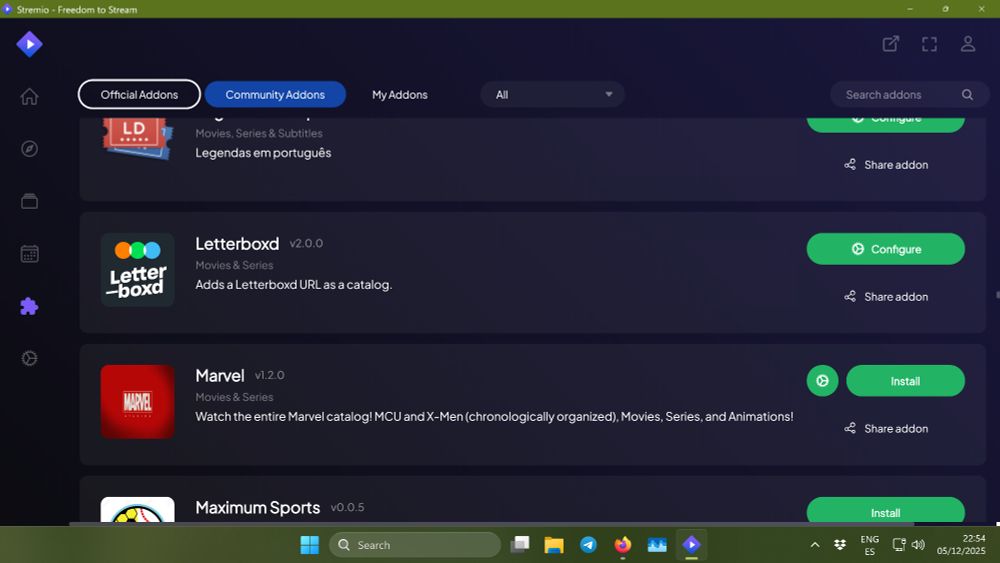Switch to Community Addons tab
Viewport: 1000px width, 563px height.
pos(275,94)
